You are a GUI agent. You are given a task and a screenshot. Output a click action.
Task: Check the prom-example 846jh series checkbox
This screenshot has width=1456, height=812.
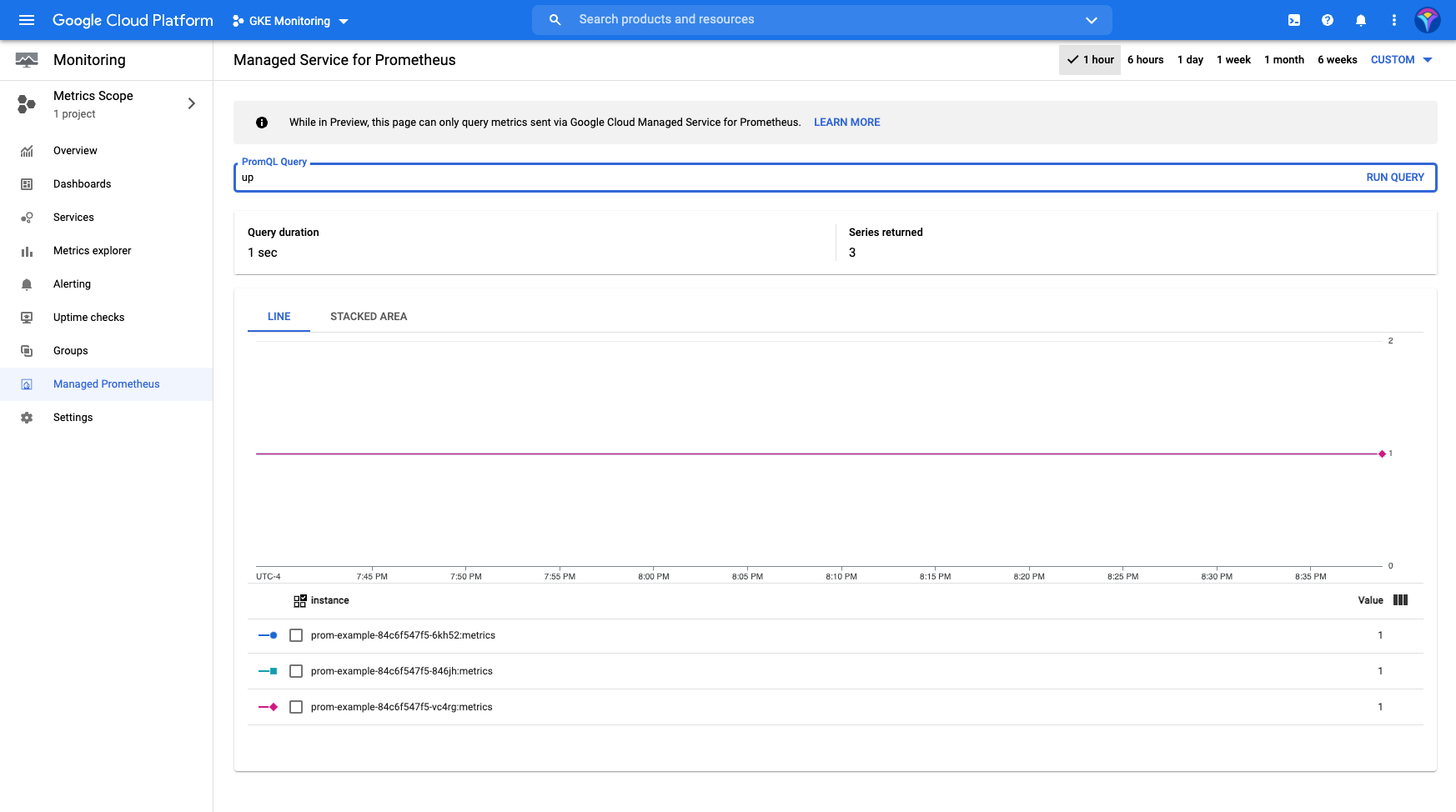pyautogui.click(x=296, y=671)
